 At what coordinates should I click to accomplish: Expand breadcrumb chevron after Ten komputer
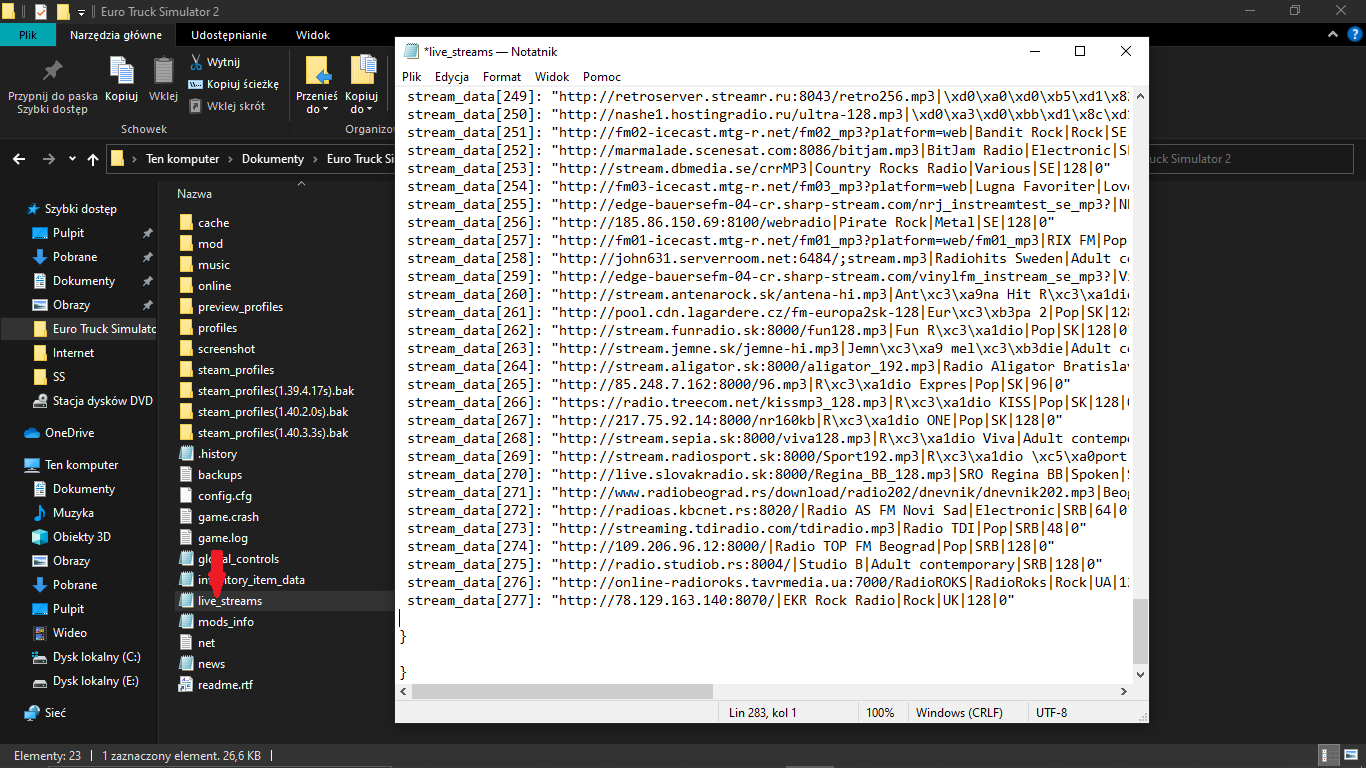point(229,159)
